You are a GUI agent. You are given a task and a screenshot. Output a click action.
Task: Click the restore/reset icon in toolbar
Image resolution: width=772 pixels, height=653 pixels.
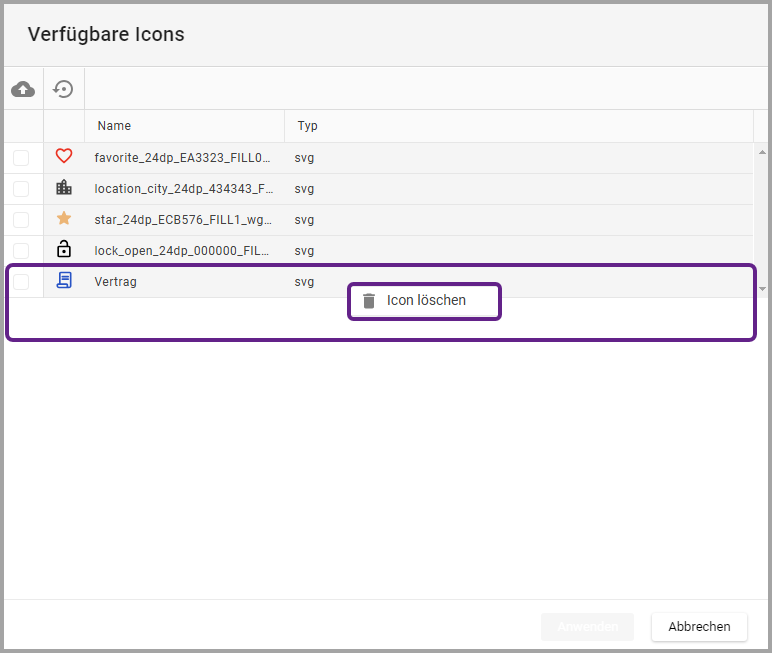64,90
